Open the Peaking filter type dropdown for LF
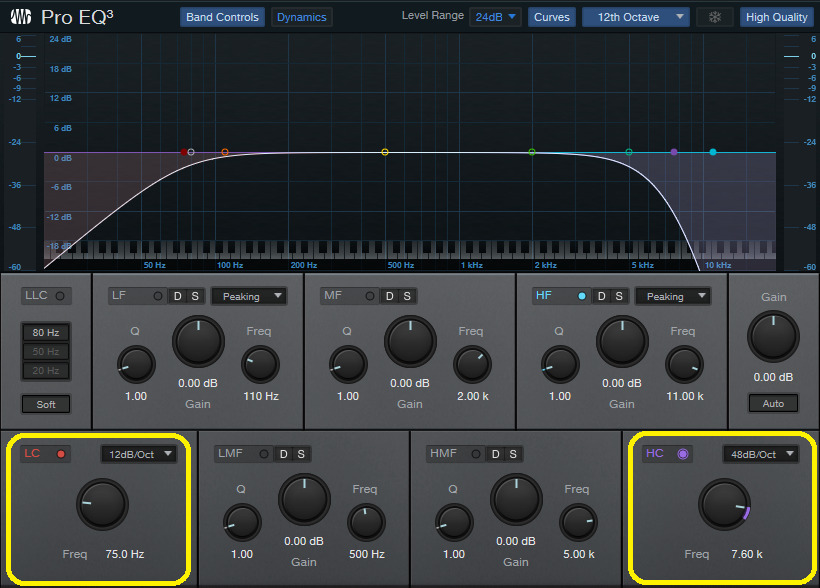The height and width of the screenshot is (588, 820). tap(248, 295)
